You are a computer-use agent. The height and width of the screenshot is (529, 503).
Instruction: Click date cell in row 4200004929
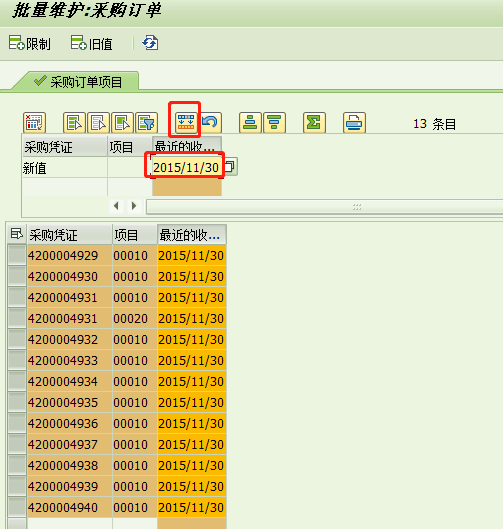[x=192, y=255]
